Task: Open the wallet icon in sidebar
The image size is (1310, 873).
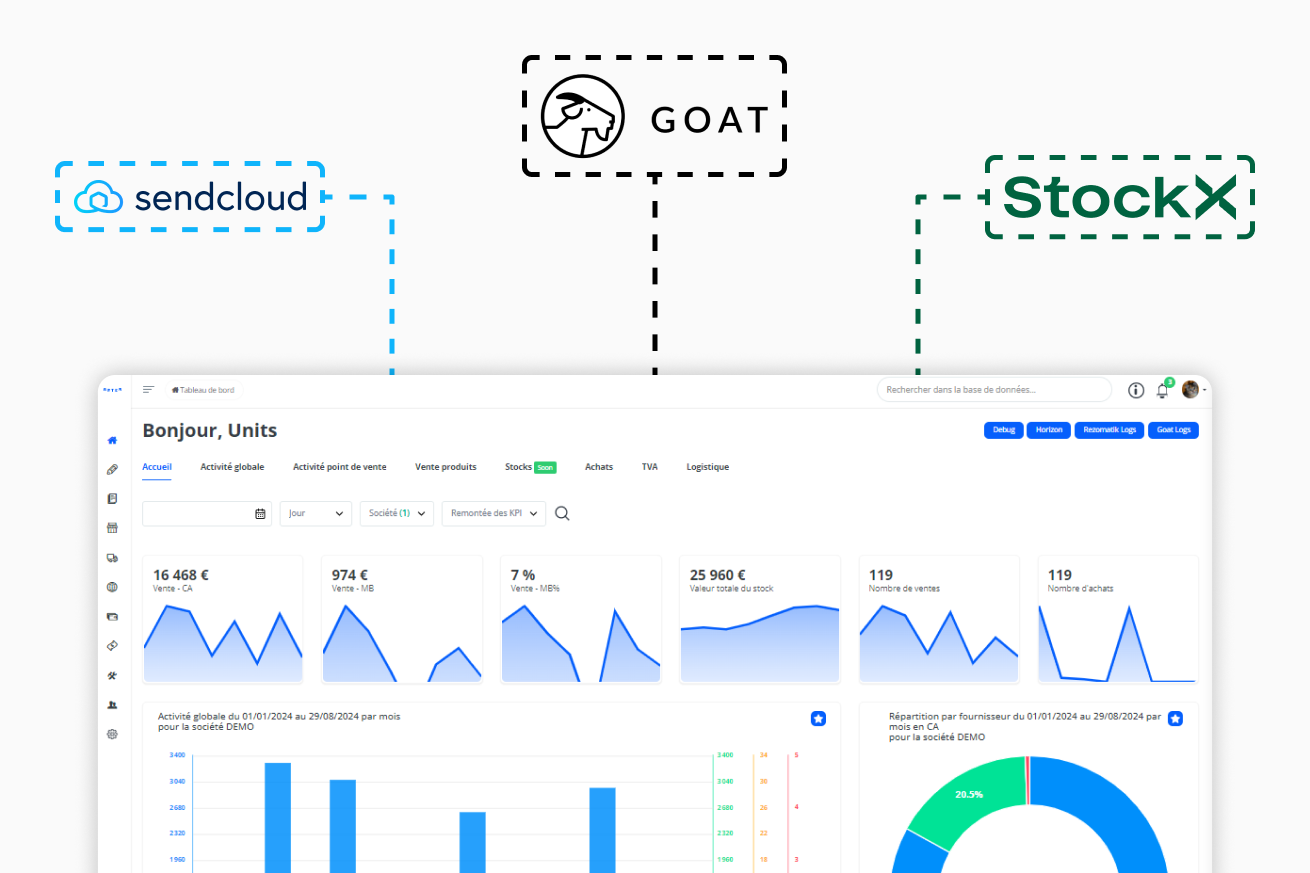Action: pyautogui.click(x=112, y=616)
